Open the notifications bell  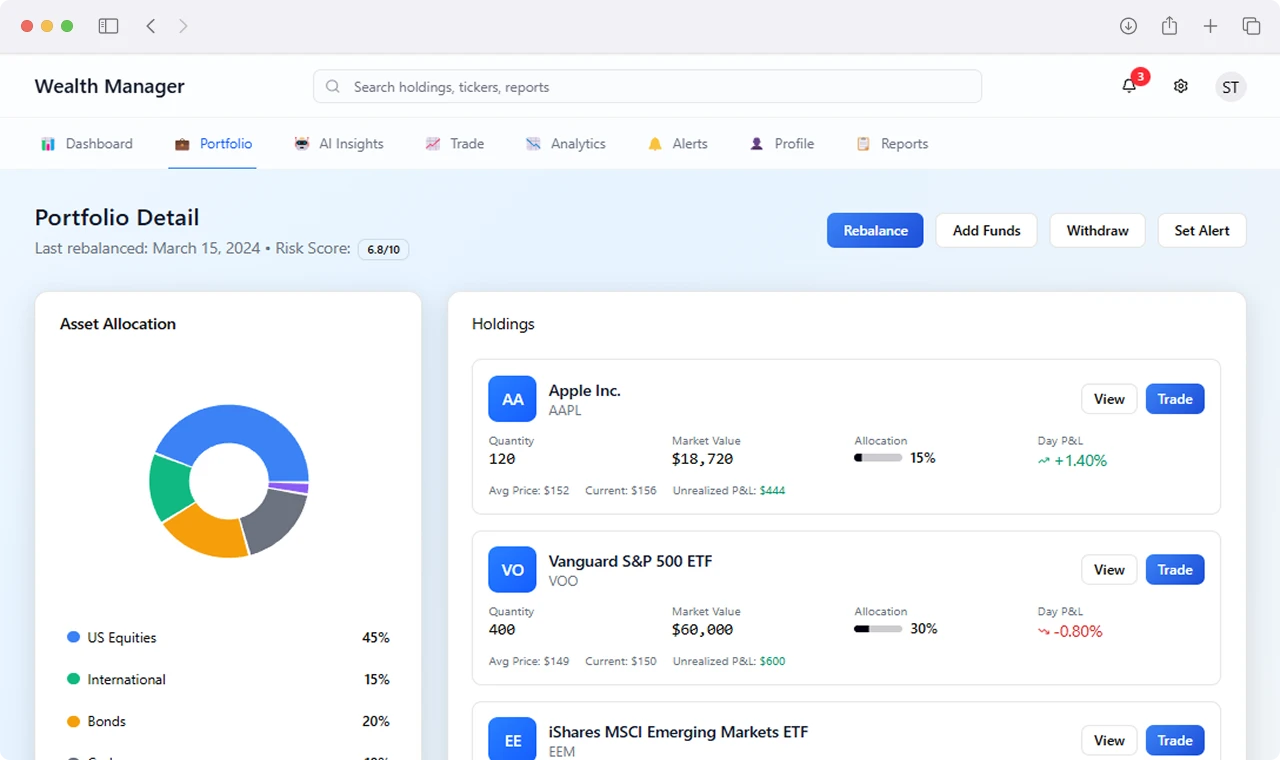1129,86
